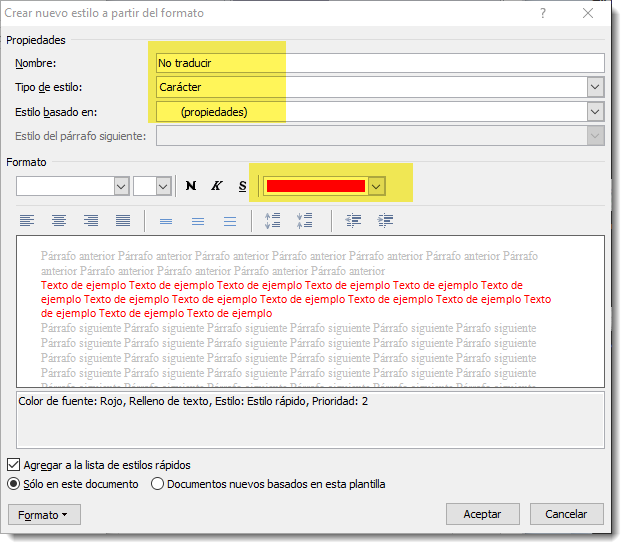Open font color dropdown arrow

coord(376,186)
